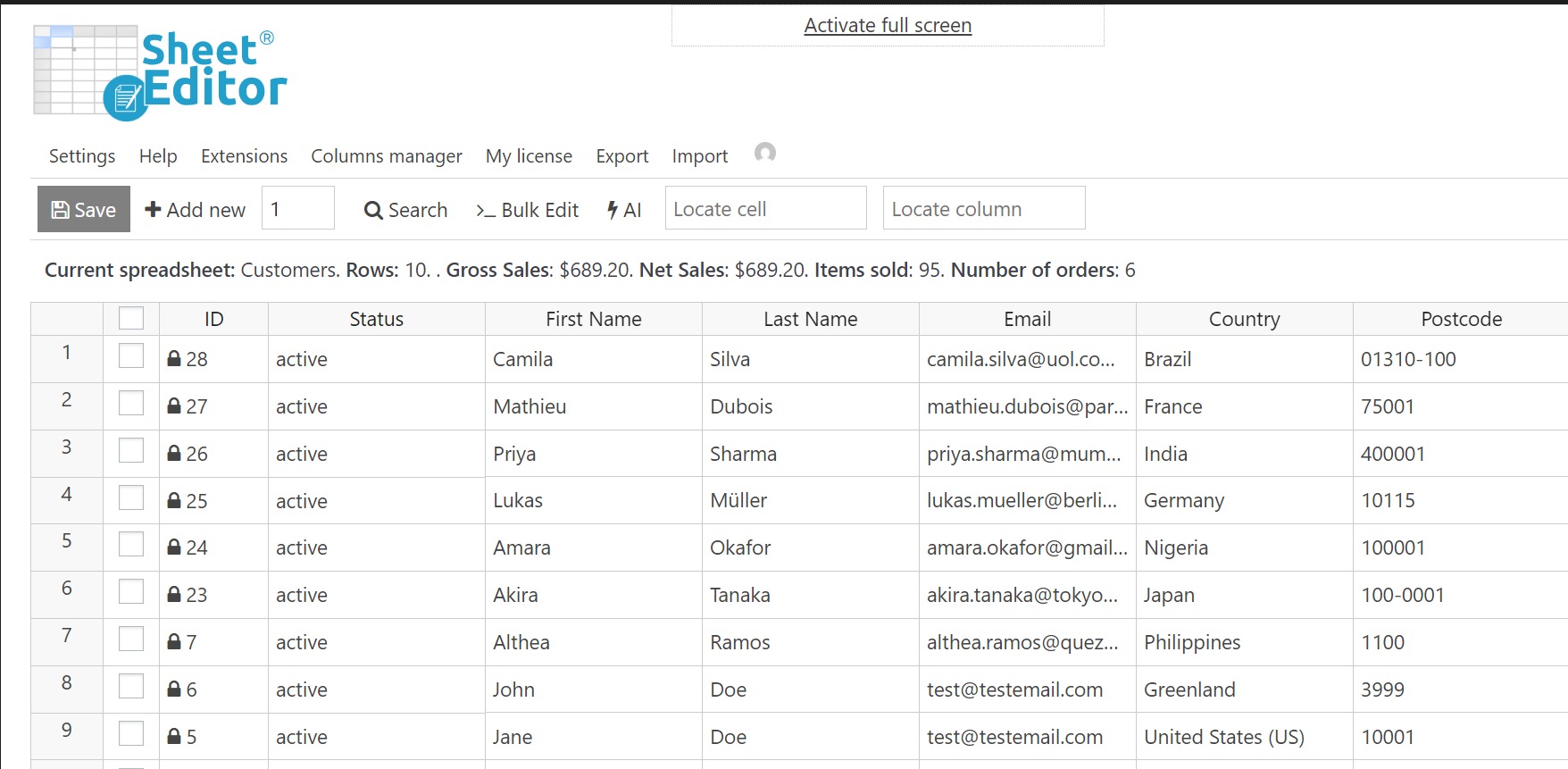Image resolution: width=1568 pixels, height=769 pixels.
Task: Click the United States (US) cell
Action: click(x=1245, y=737)
